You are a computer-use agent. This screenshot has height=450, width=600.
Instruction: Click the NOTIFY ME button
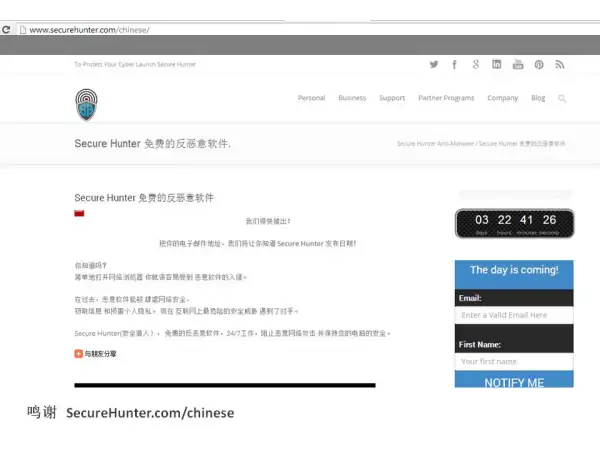514,380
